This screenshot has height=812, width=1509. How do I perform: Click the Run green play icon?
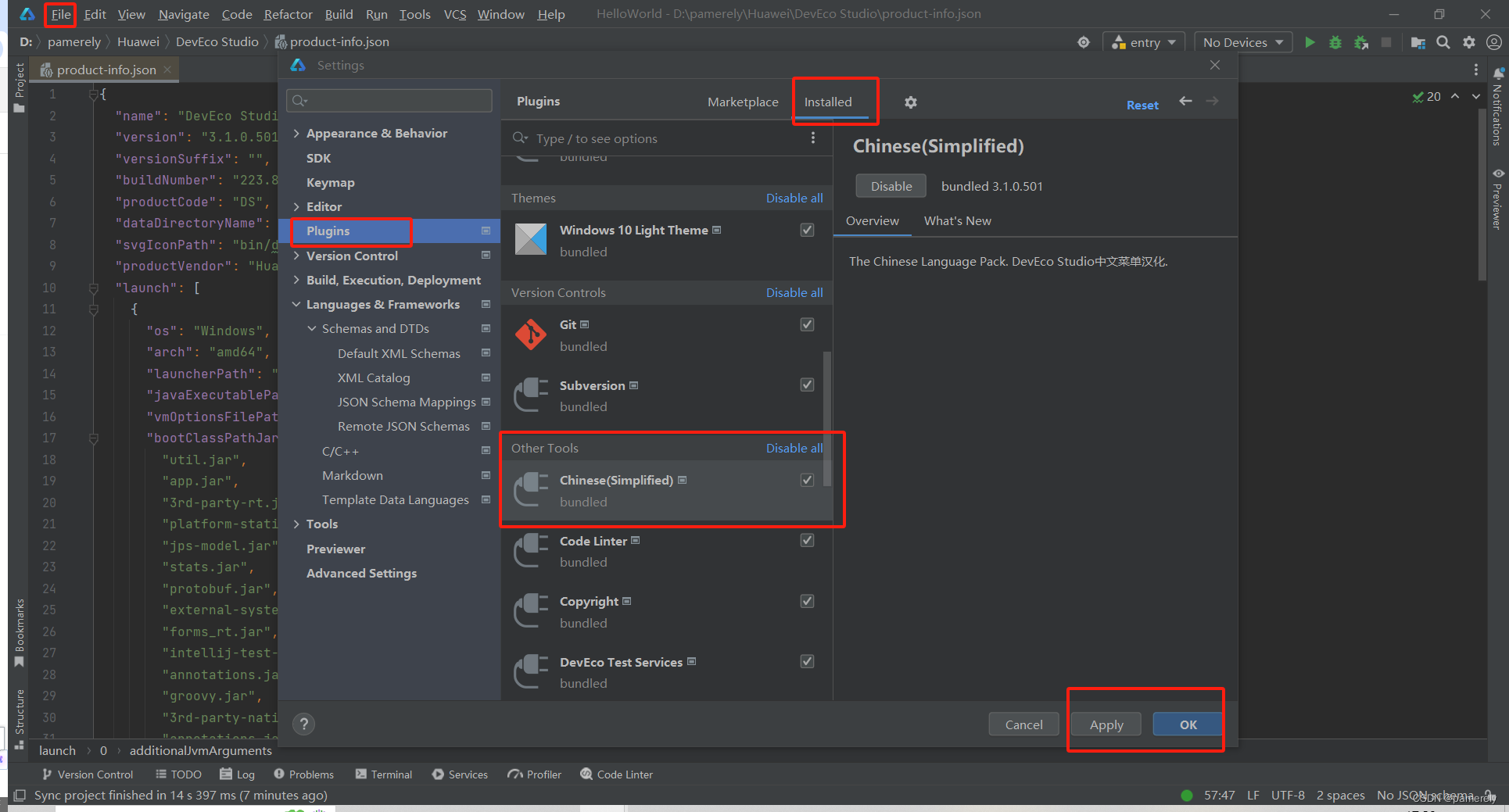pyautogui.click(x=1310, y=42)
